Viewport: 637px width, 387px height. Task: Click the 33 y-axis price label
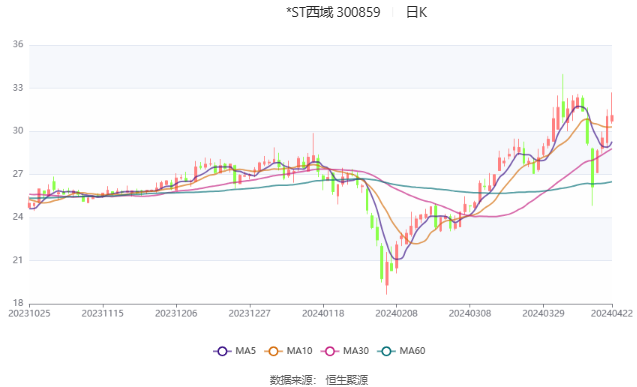18,88
